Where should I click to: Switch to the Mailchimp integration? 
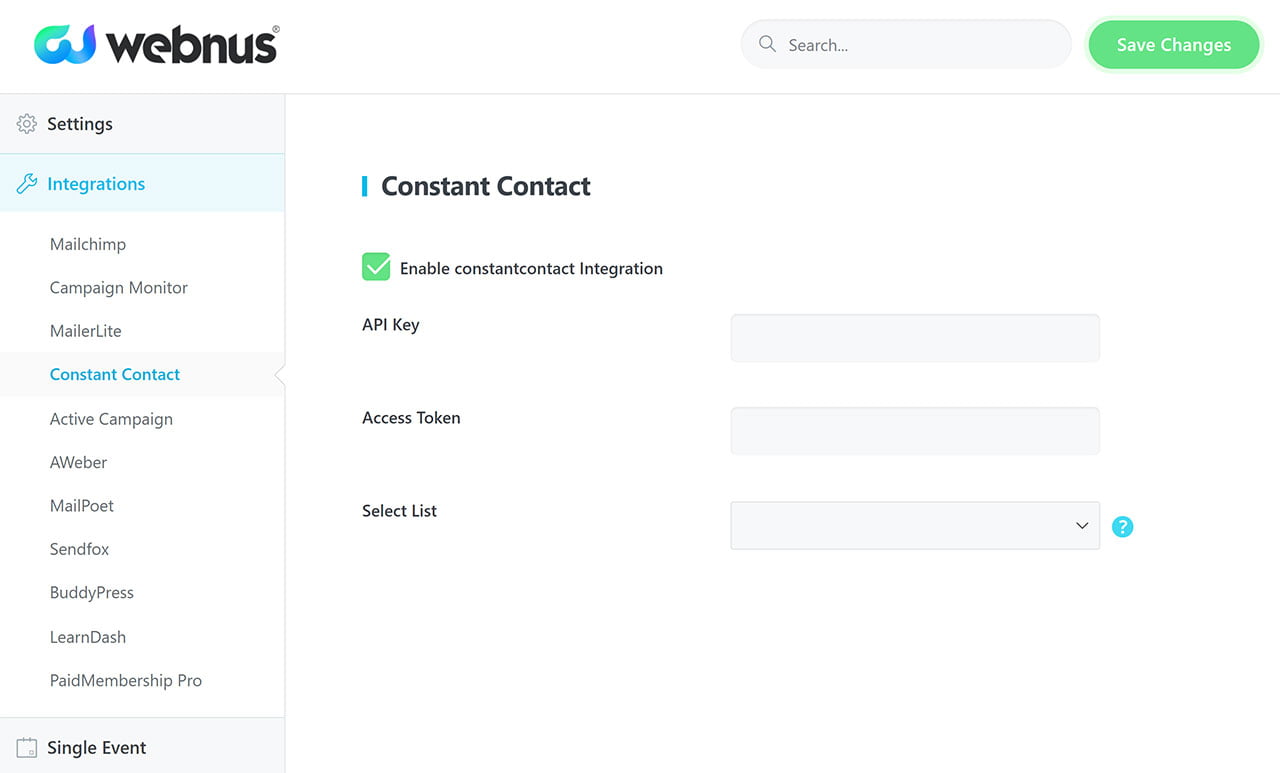(87, 244)
